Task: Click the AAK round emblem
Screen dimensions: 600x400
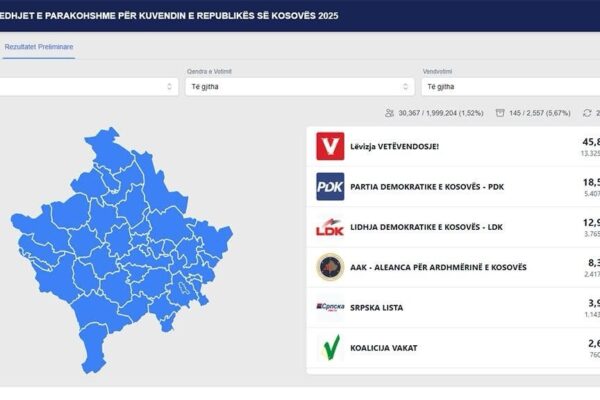Action: click(x=330, y=267)
